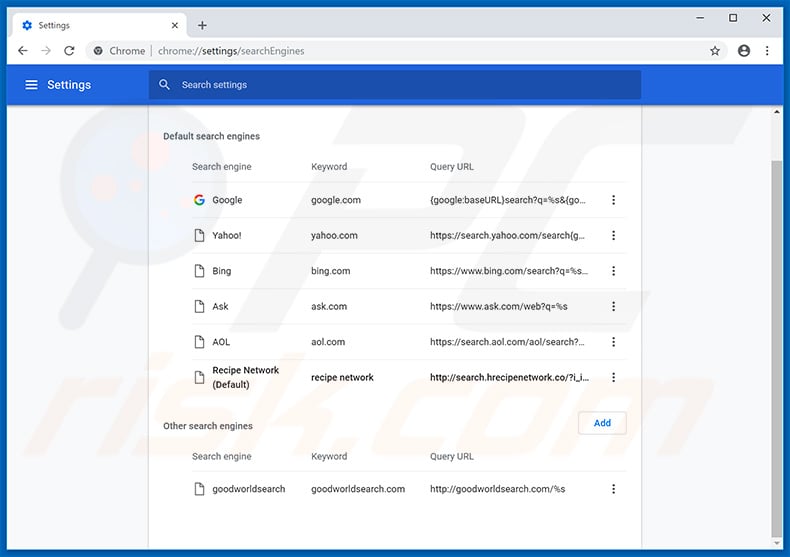Select the goodworldsearch engine name
The image size is (790, 557).
[248, 489]
